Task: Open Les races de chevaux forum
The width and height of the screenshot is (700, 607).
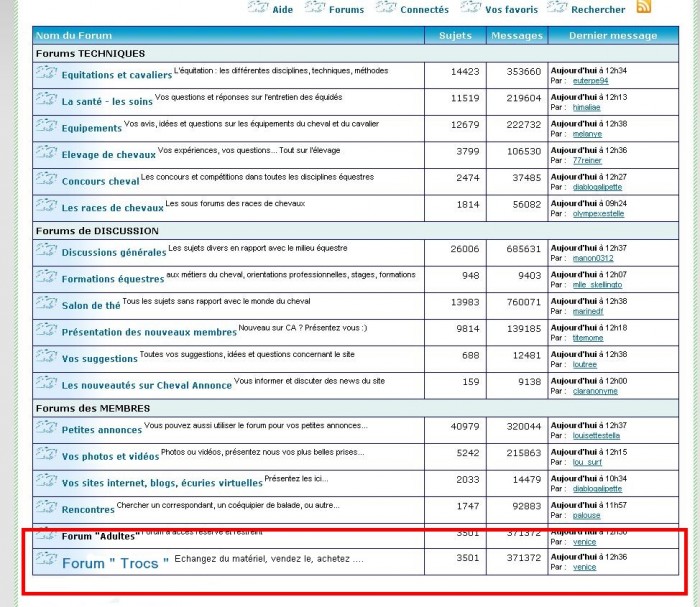Action: tap(112, 208)
